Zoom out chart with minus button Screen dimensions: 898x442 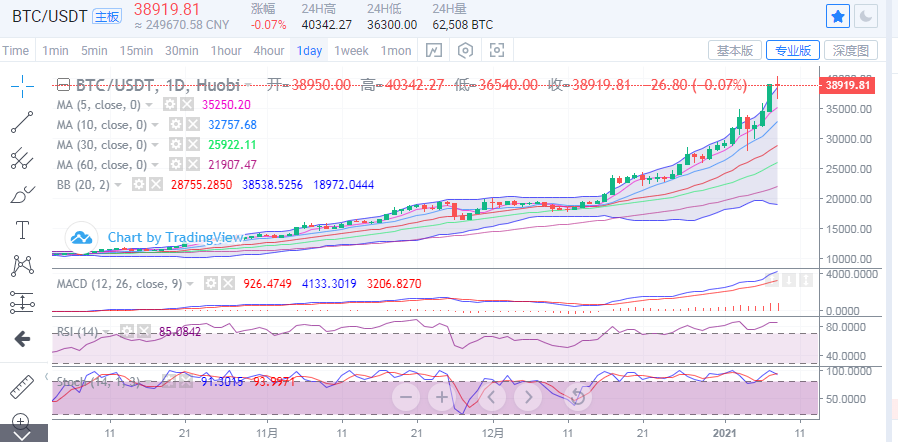[406, 397]
